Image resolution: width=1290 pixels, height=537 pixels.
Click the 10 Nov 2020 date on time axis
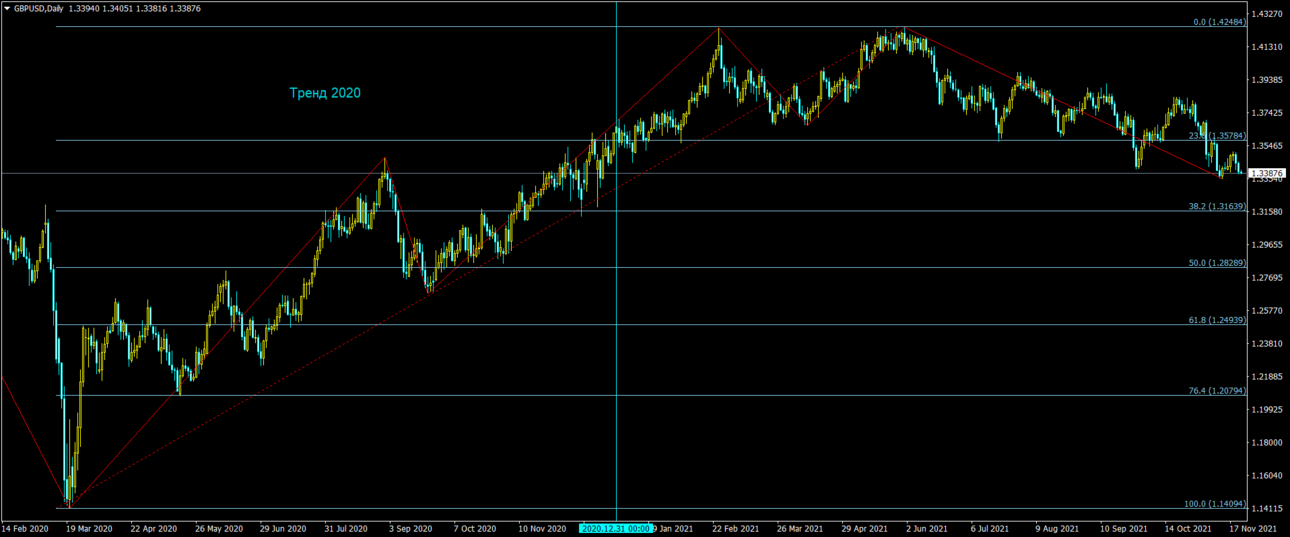[x=541, y=528]
